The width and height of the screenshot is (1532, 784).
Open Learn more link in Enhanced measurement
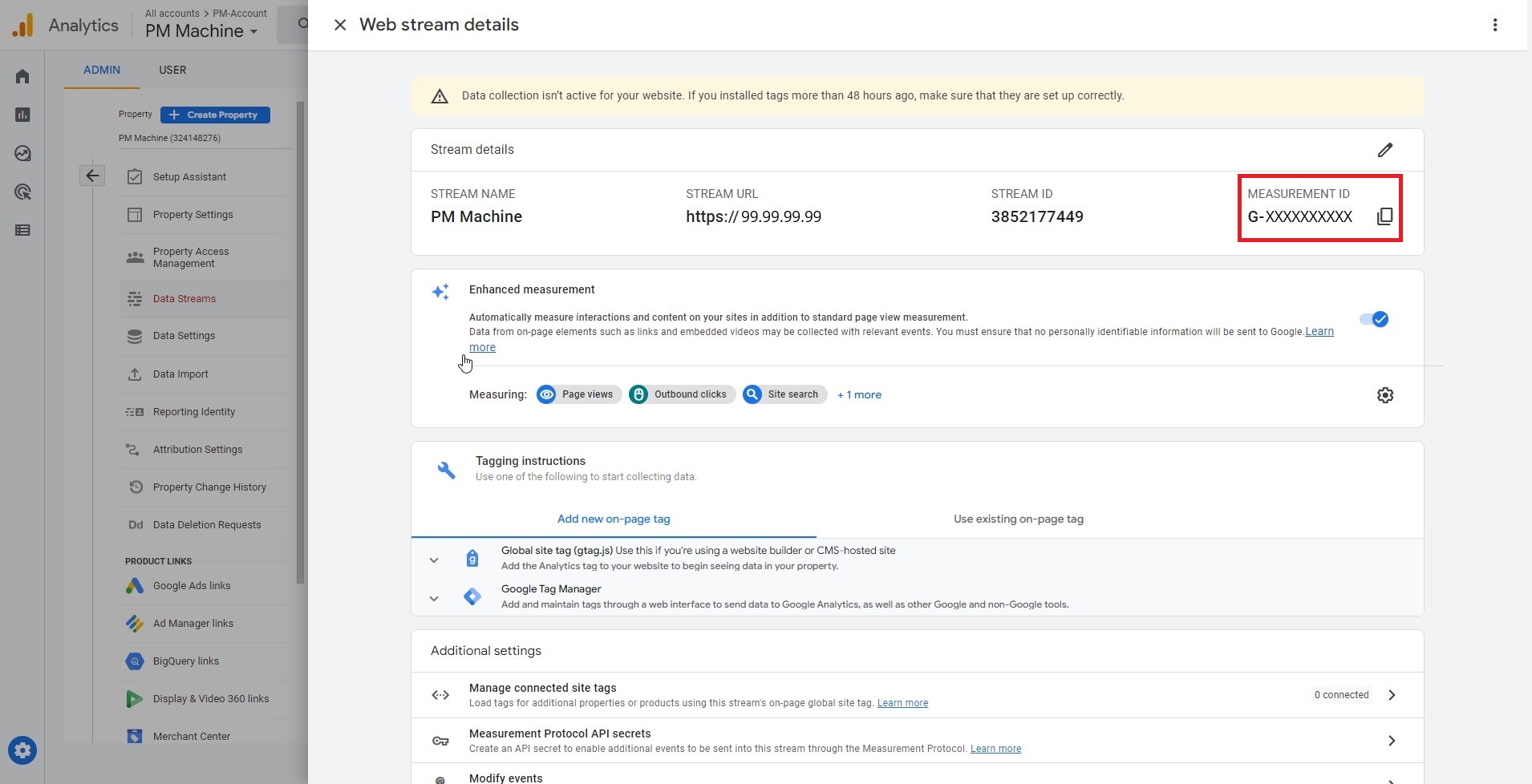(1319, 332)
